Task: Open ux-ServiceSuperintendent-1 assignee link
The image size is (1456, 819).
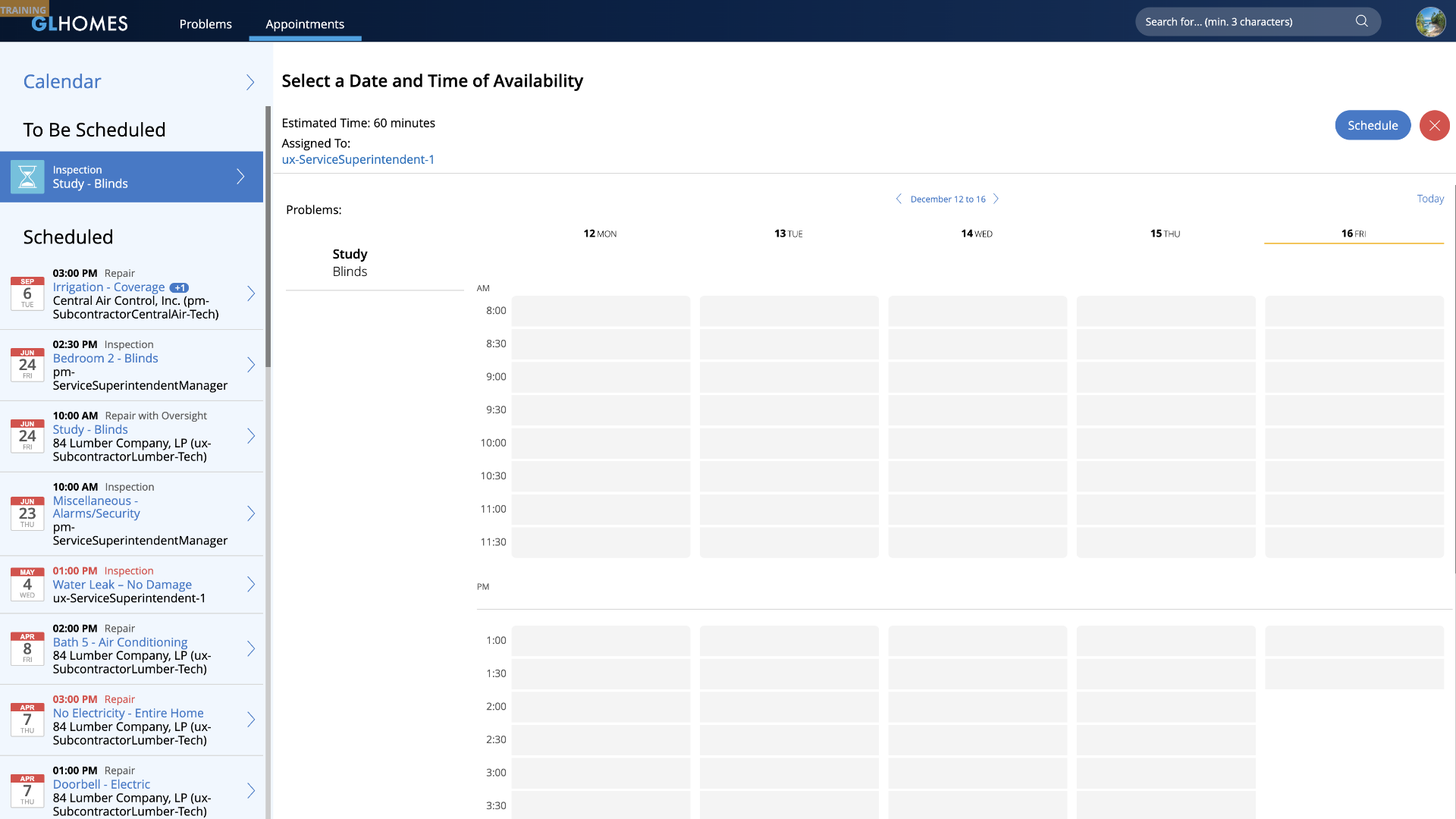Action: point(358,159)
